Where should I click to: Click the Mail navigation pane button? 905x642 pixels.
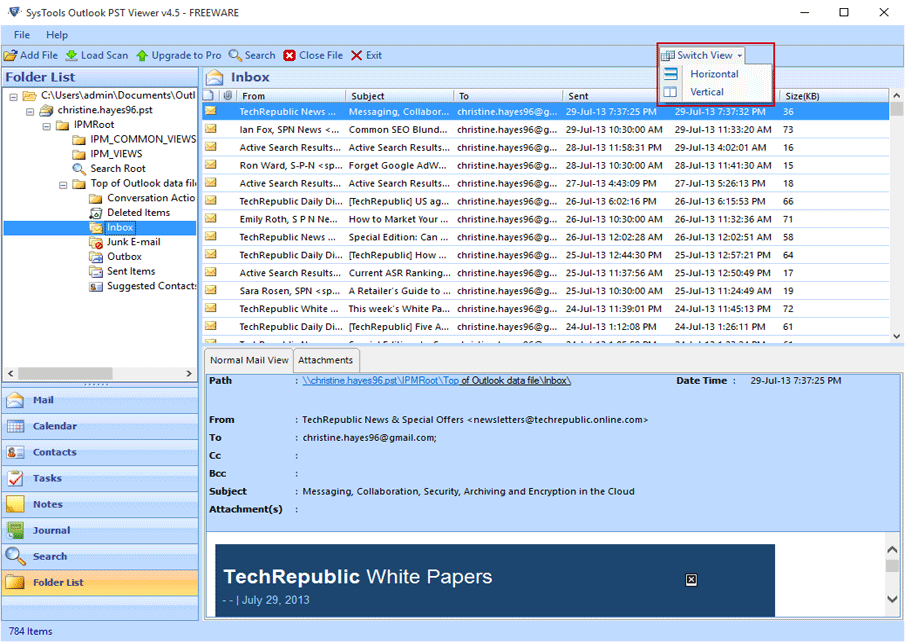point(100,400)
